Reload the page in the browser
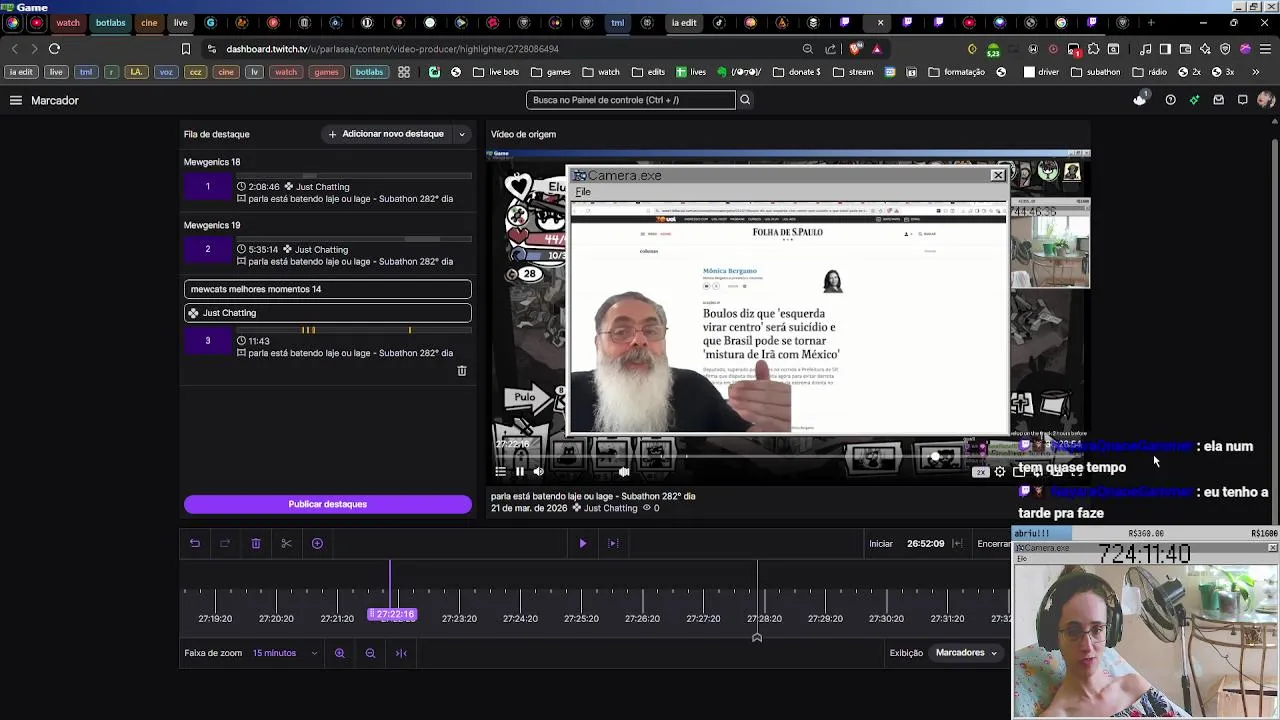Screen dimensions: 1280x720 [x=54, y=49]
